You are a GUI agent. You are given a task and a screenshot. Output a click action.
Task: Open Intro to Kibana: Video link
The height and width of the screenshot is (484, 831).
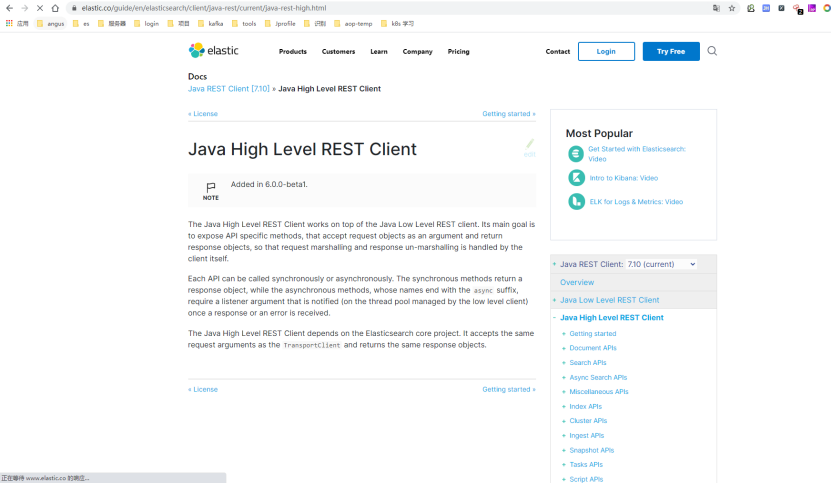[x=624, y=178]
